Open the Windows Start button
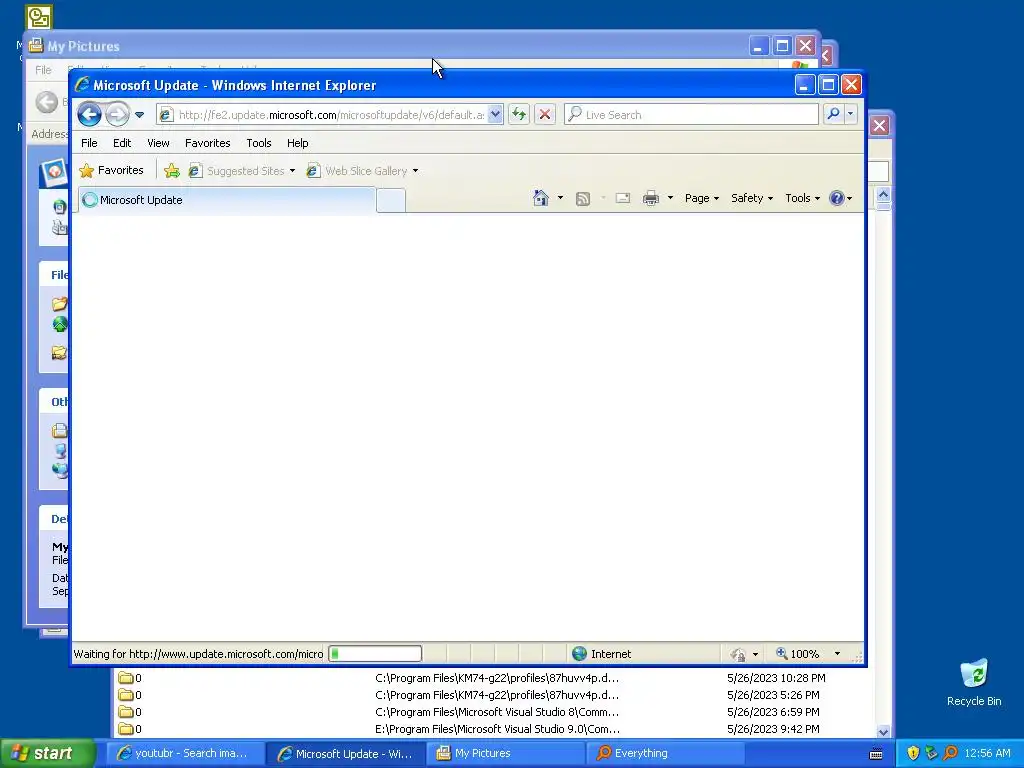The image size is (1024, 768). (48, 753)
